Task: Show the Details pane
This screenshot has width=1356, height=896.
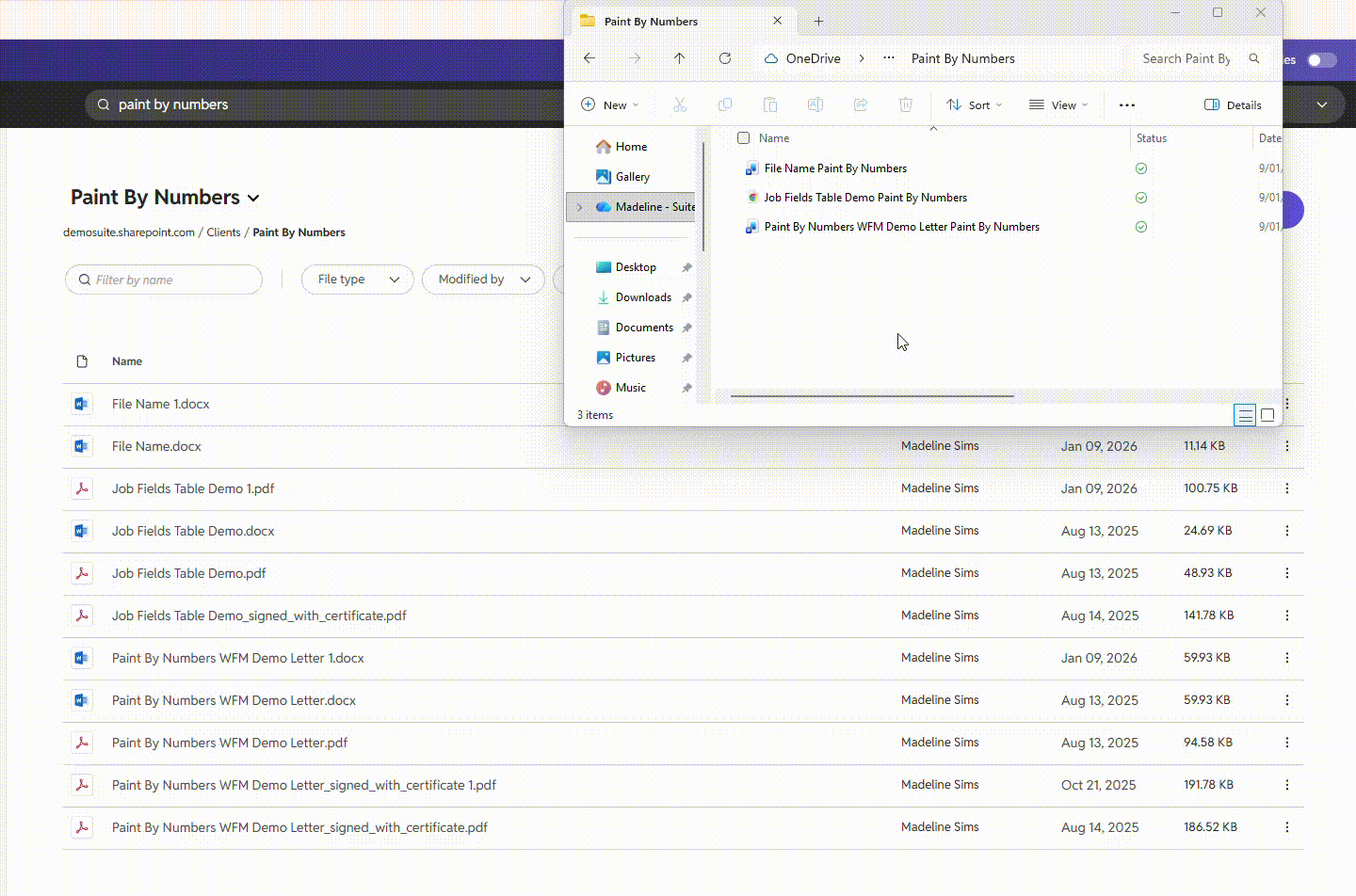Action: 1233,105
